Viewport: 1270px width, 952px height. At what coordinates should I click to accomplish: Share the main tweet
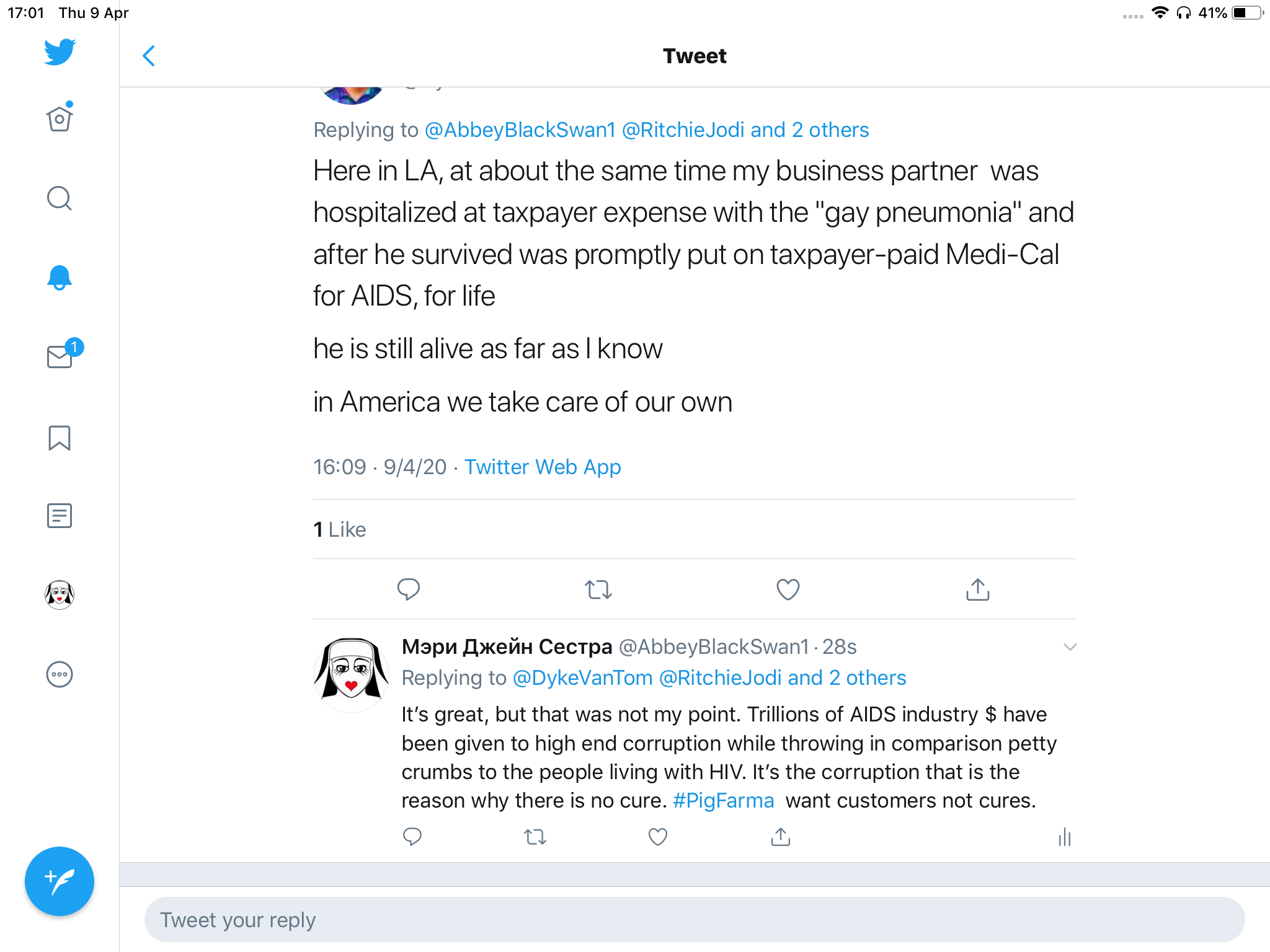tap(977, 589)
